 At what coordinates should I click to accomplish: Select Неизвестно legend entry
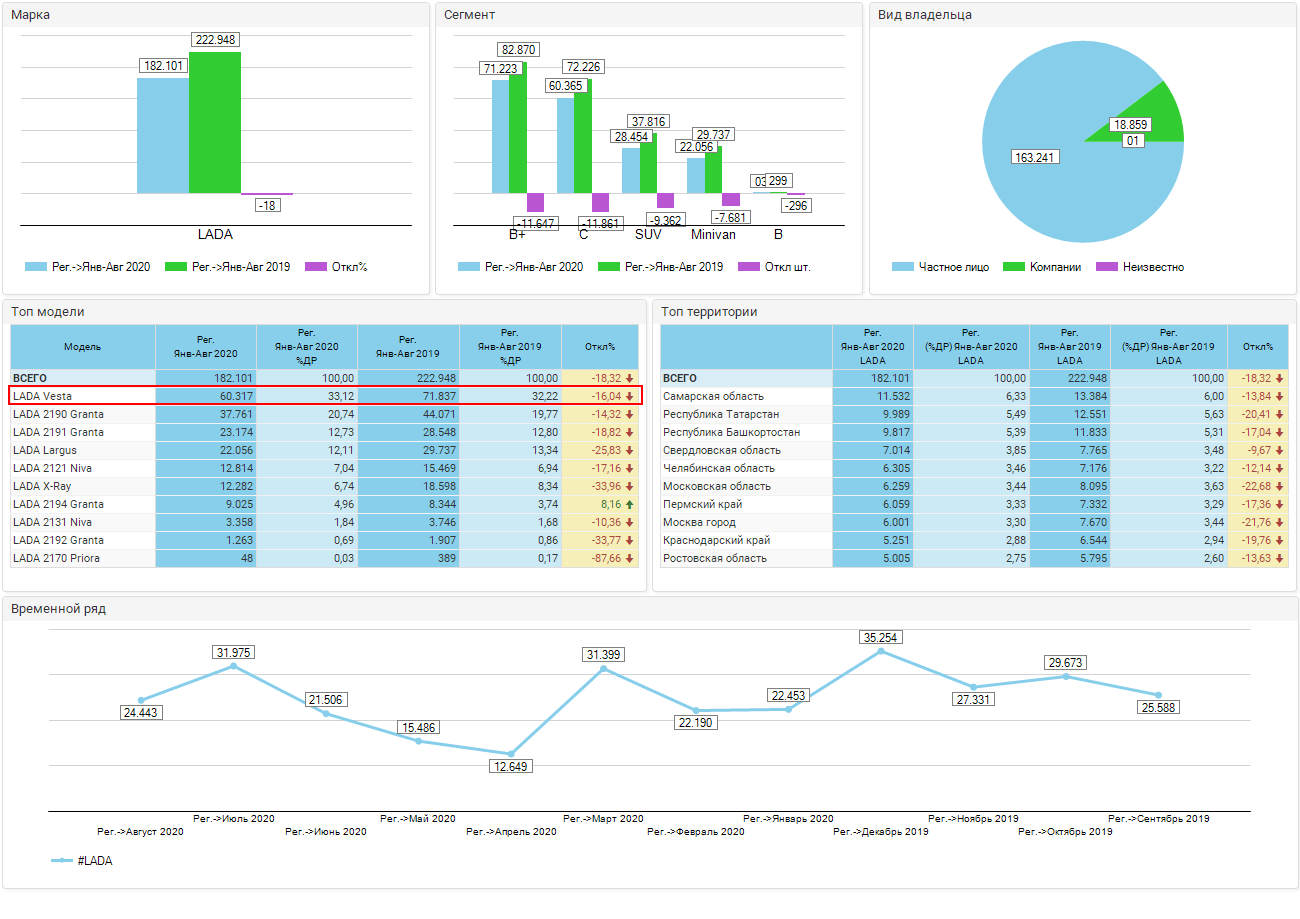coord(1140,267)
